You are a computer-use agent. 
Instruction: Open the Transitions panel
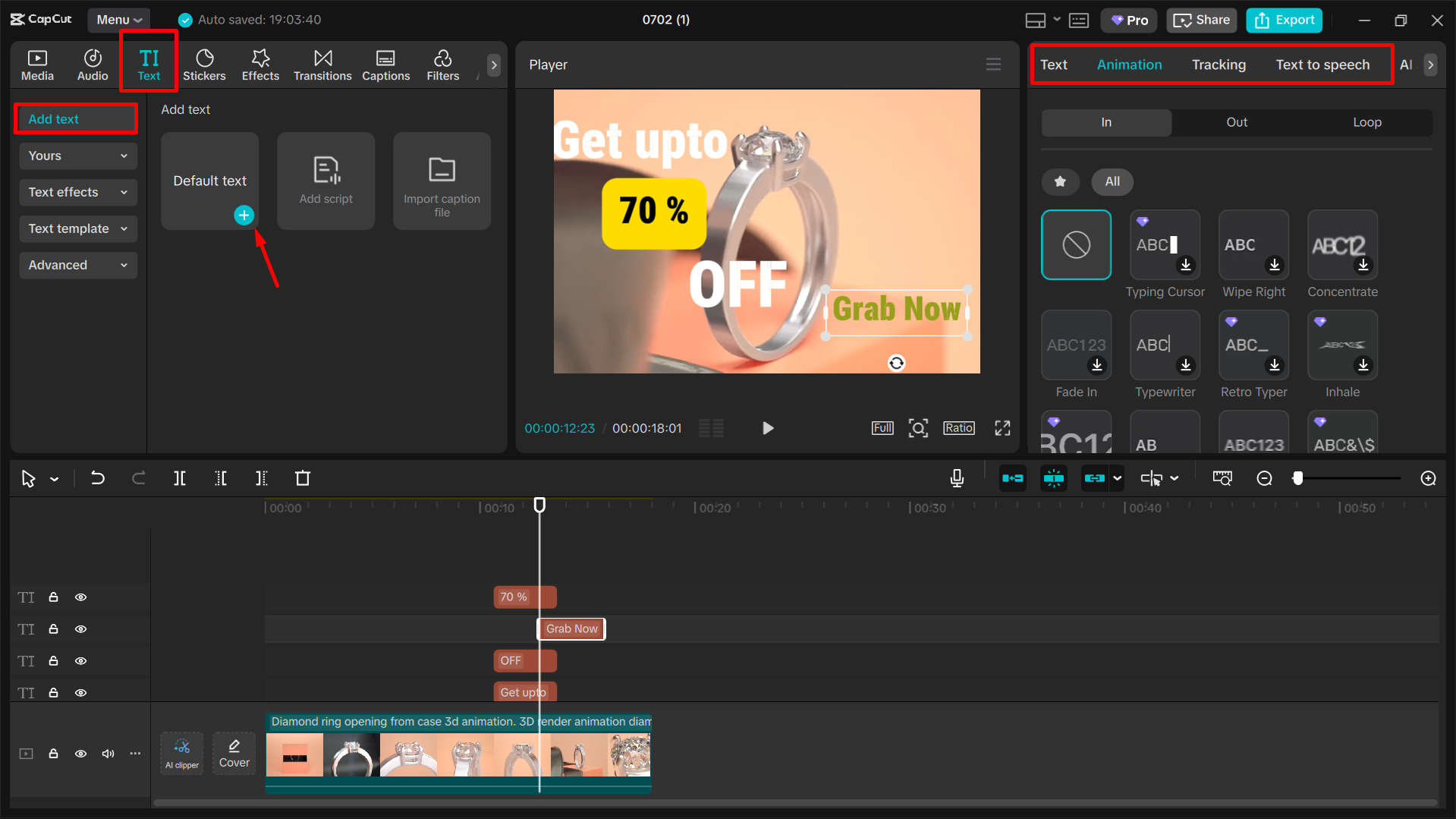click(x=322, y=64)
